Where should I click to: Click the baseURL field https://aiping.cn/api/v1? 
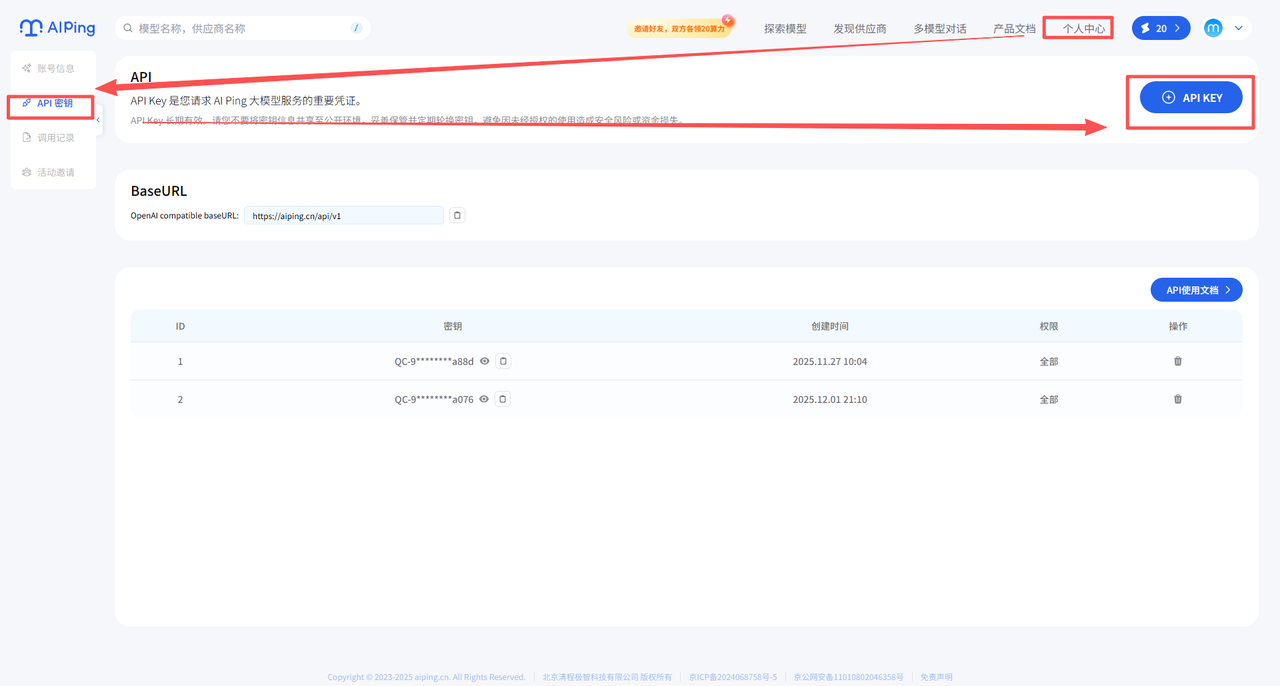(x=344, y=215)
